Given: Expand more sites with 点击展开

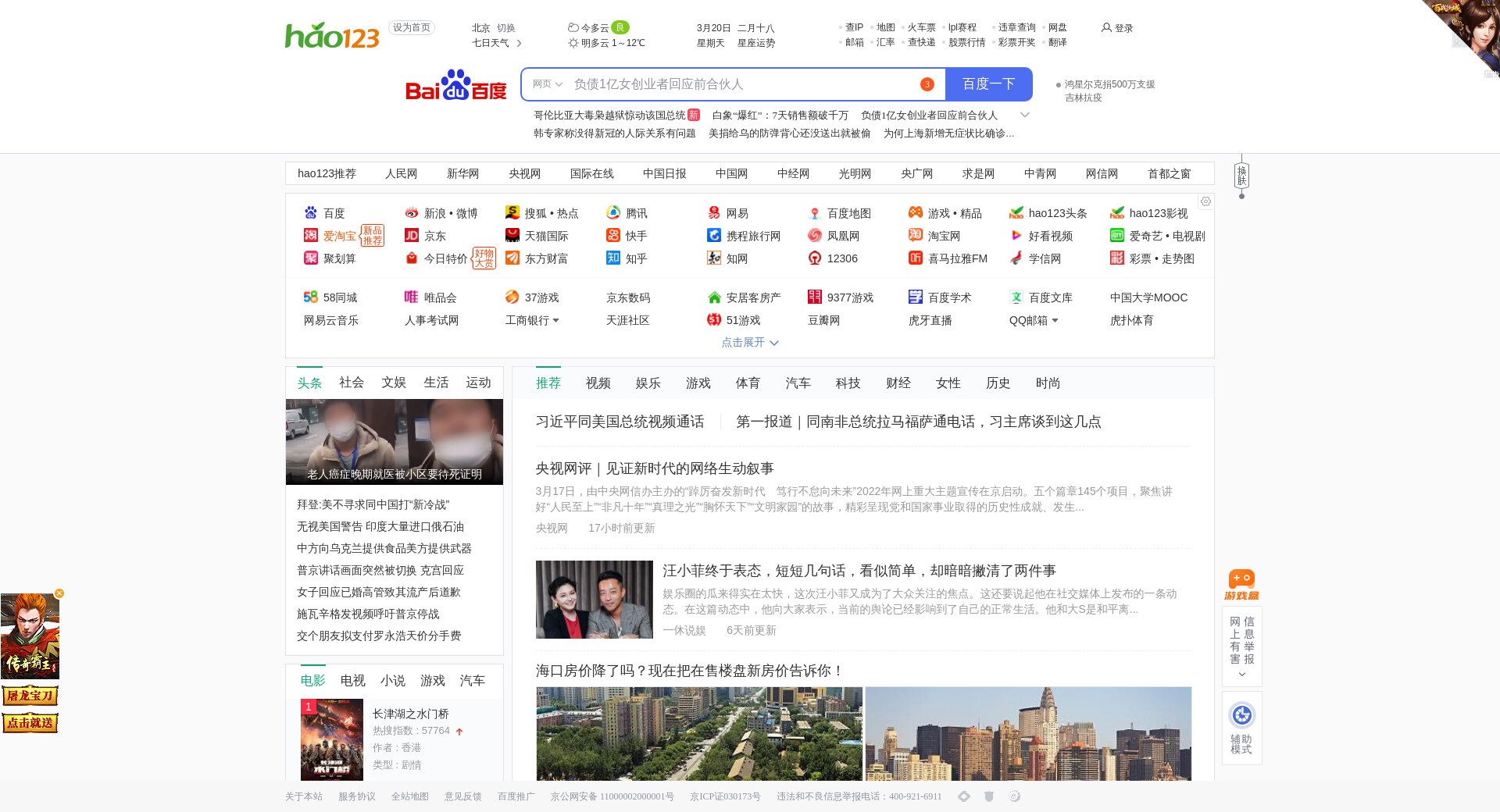Looking at the screenshot, I should click(x=749, y=343).
